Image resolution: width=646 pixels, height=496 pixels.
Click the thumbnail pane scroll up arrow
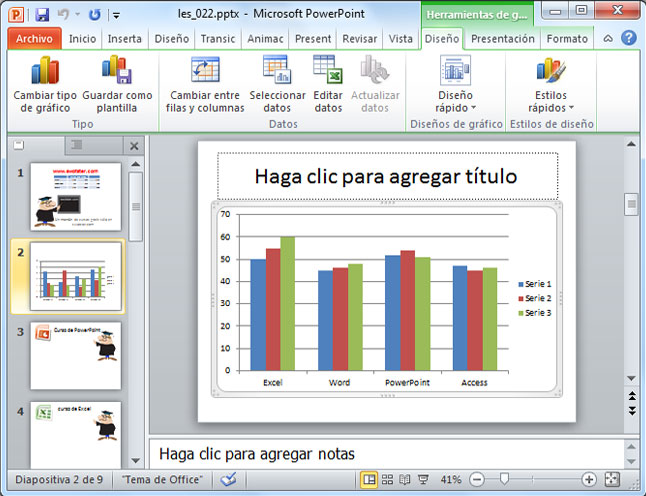(x=136, y=164)
